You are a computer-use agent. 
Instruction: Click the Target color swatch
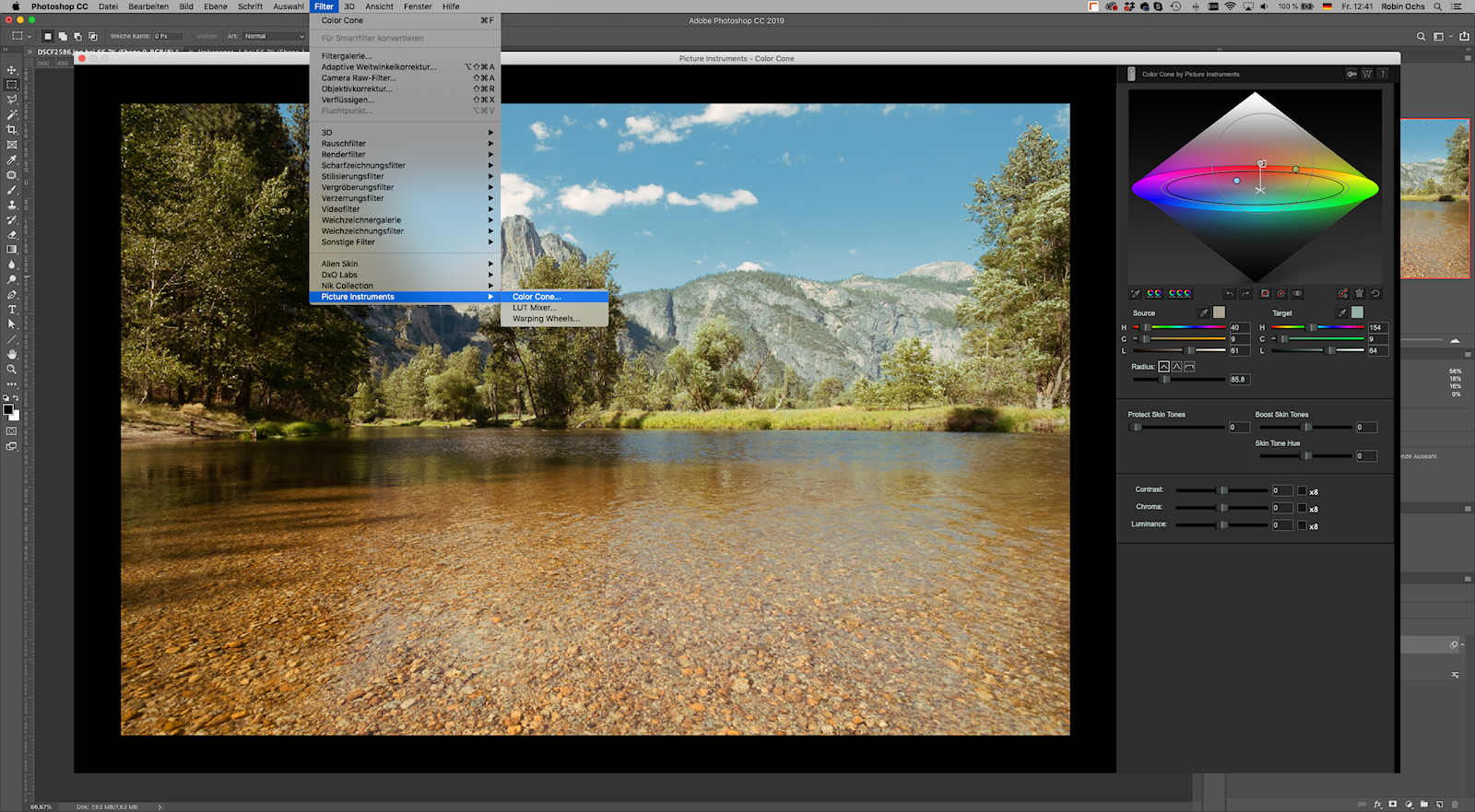point(1357,312)
